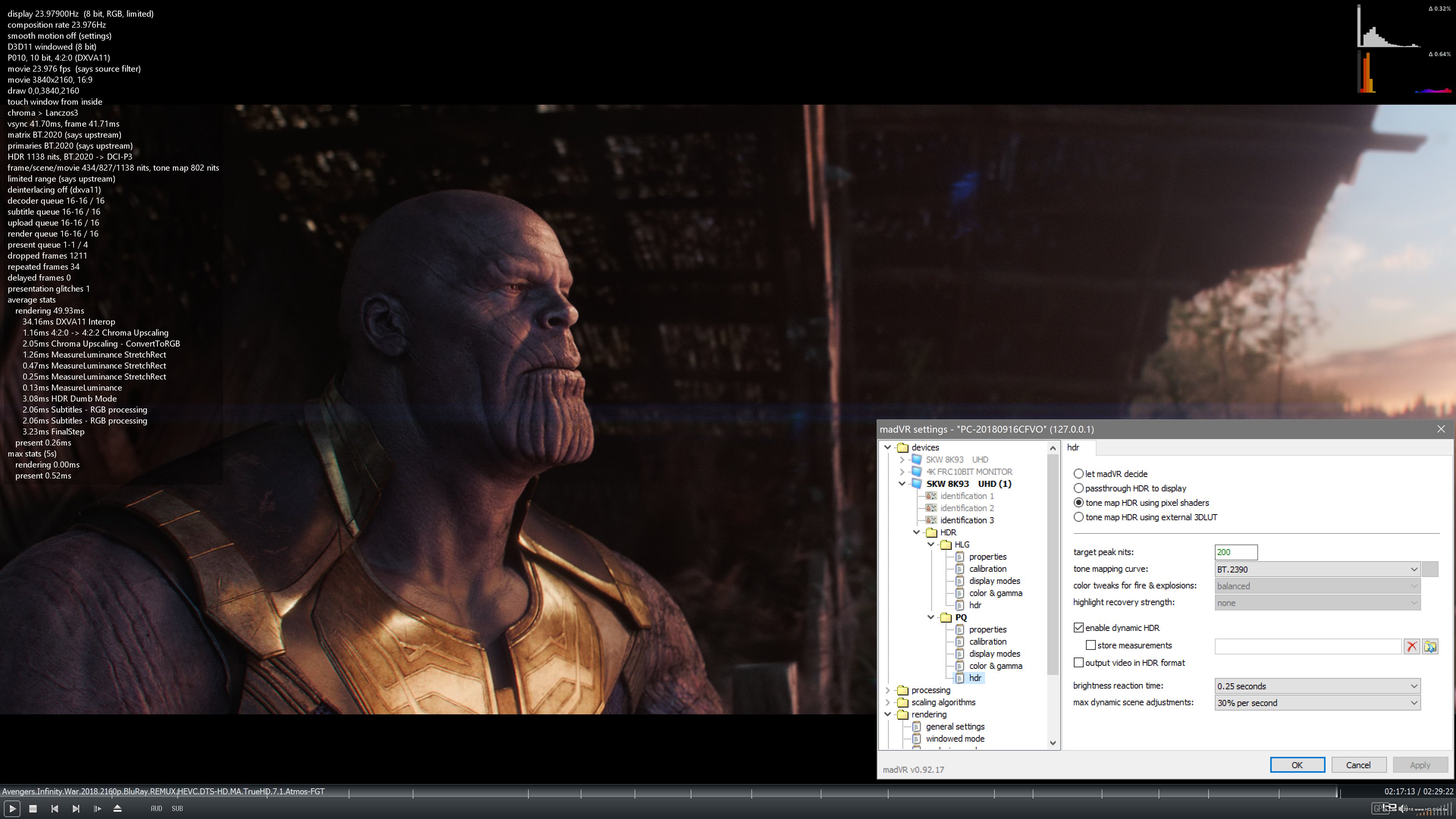Open brightness reaction time dropdown
This screenshot has height=819, width=1456.
[1317, 686]
